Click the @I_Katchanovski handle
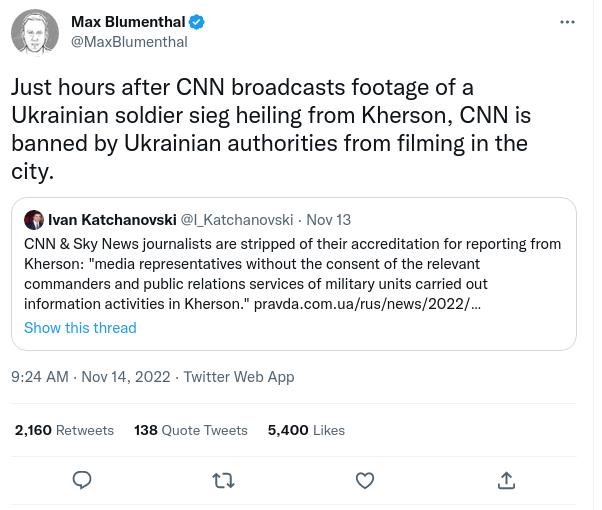 pos(237,220)
